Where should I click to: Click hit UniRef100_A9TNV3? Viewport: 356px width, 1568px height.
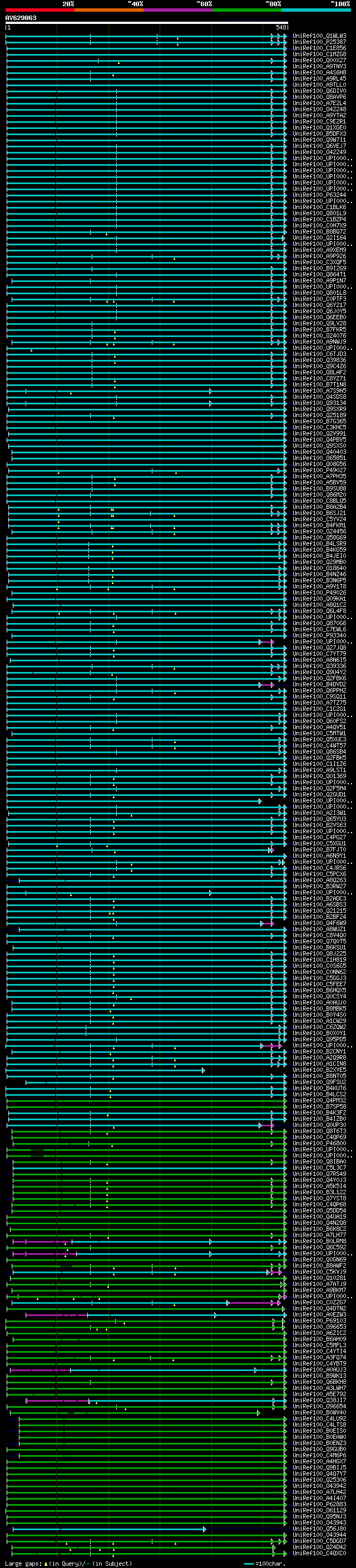coord(319,66)
